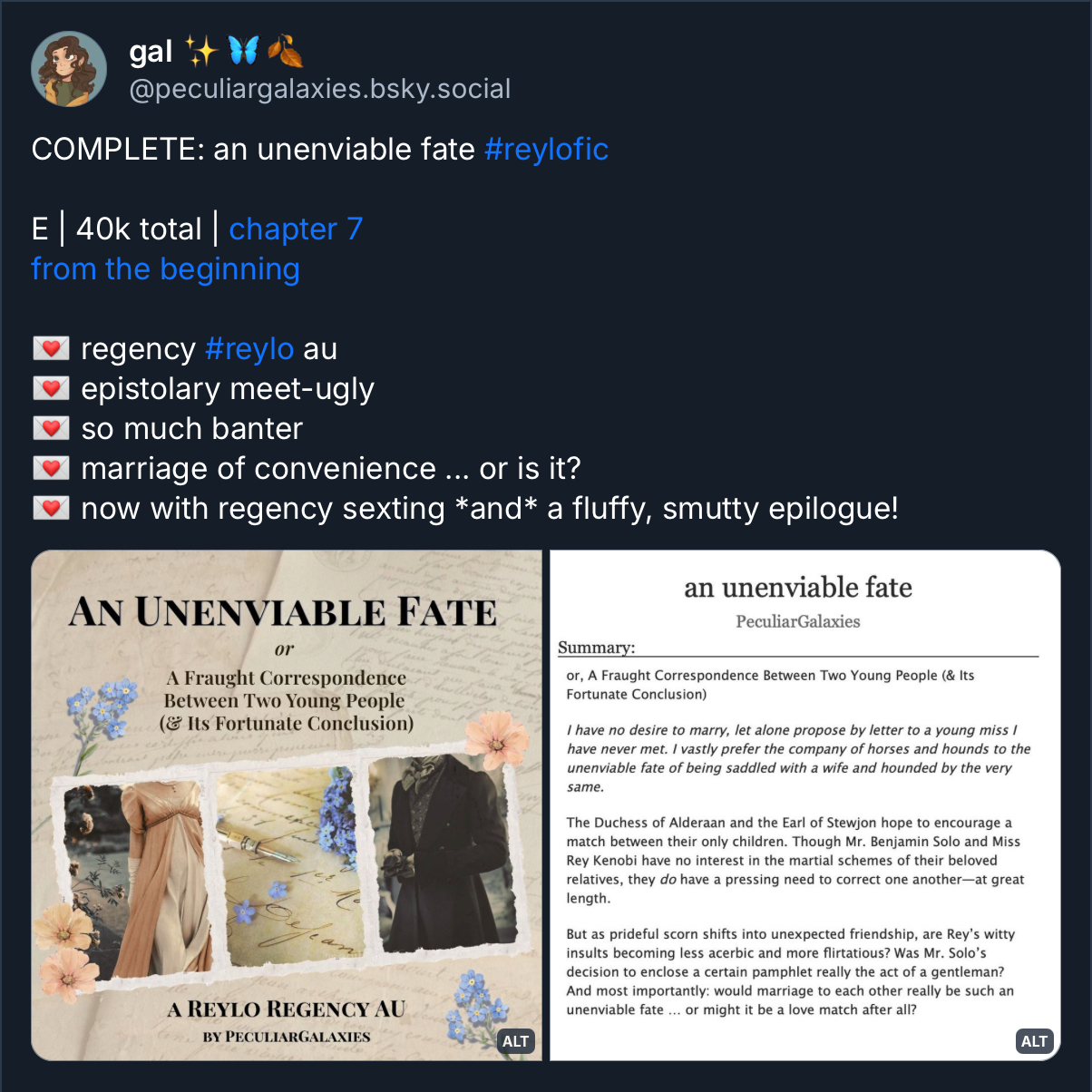Screen dimensions: 1092x1092
Task: Click love letter emoji beside marriage line
Action: (51, 468)
